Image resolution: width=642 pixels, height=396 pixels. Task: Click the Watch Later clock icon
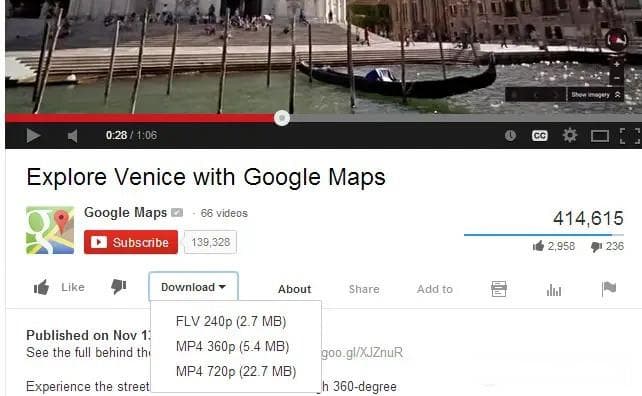tap(510, 136)
